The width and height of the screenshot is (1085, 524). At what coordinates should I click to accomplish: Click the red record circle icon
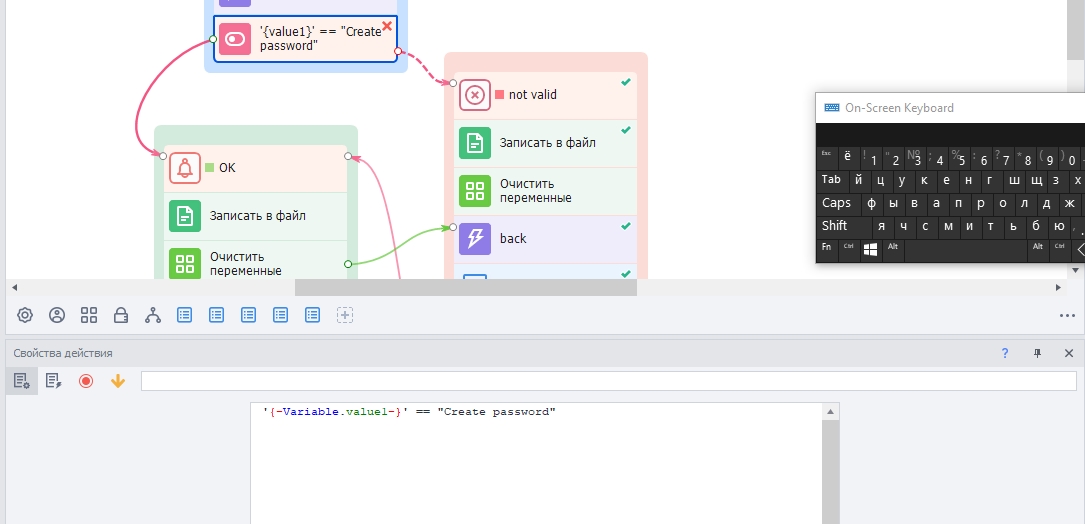[x=86, y=381]
